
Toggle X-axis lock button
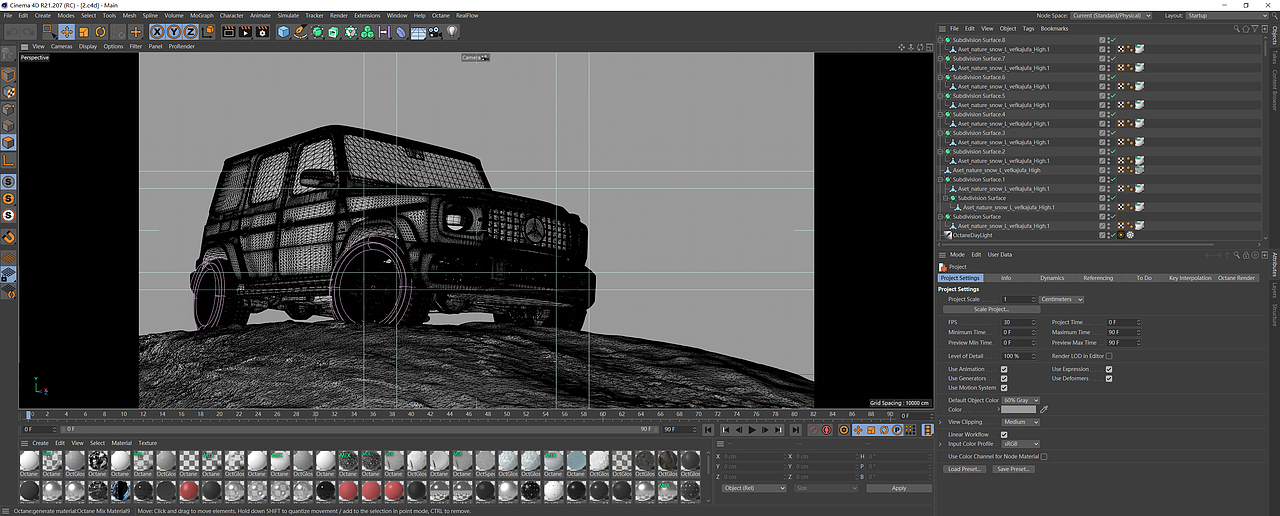click(x=157, y=32)
